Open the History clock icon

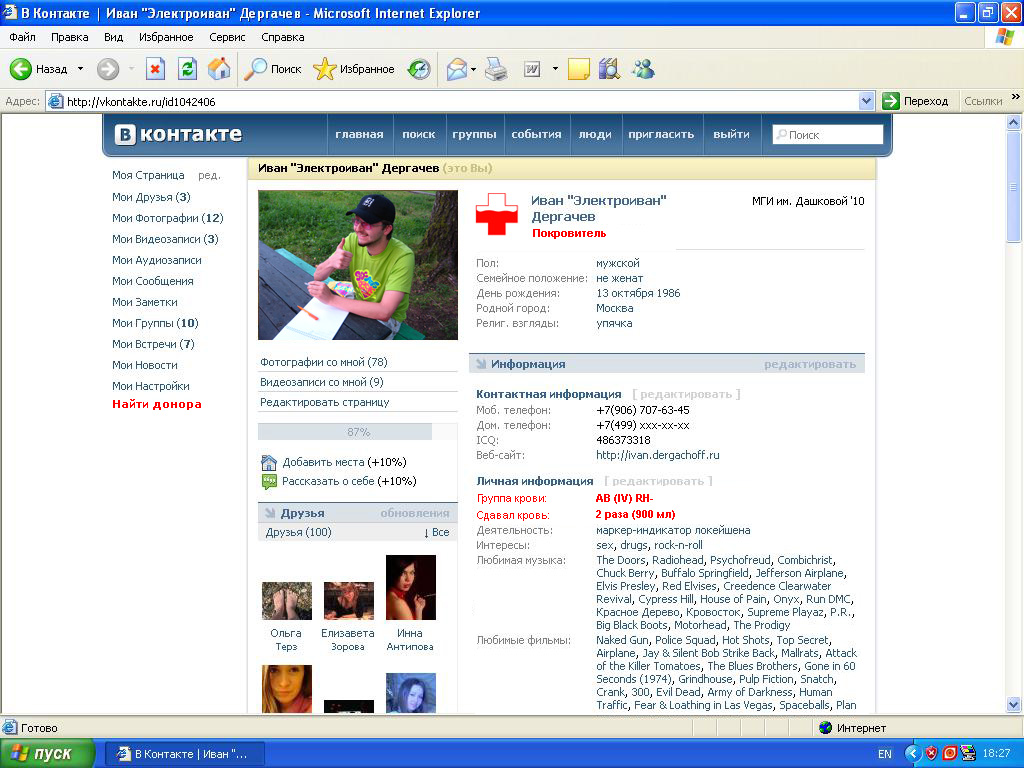pyautogui.click(x=419, y=69)
